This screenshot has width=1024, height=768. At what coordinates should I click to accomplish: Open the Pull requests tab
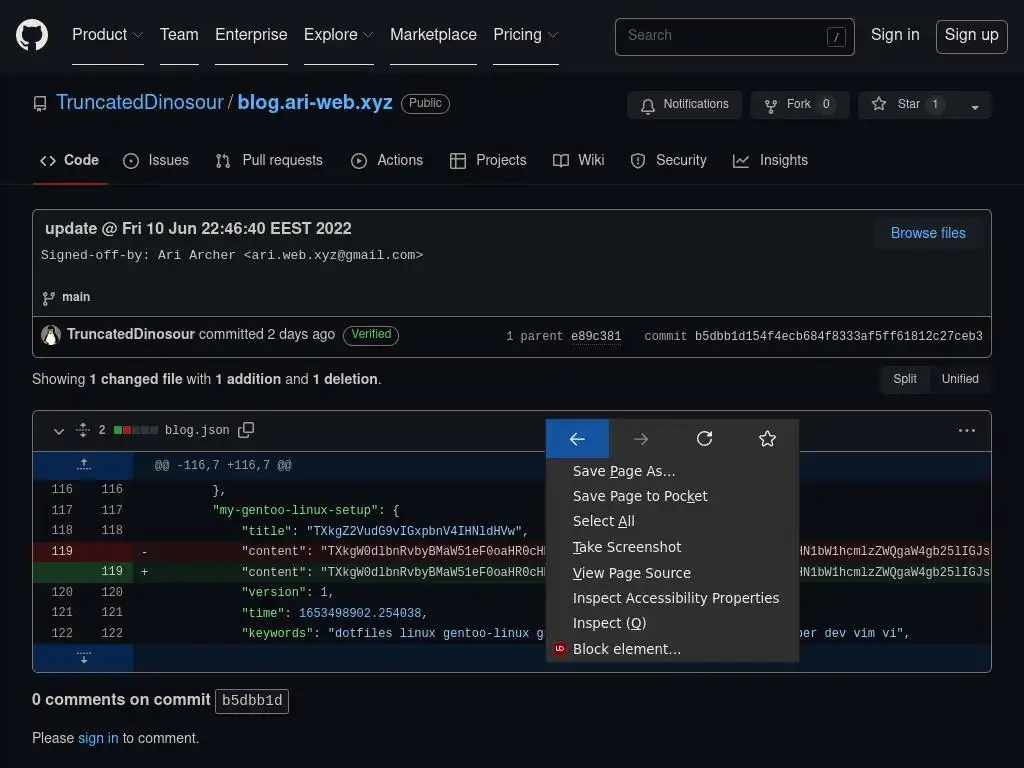pyautogui.click(x=269, y=161)
